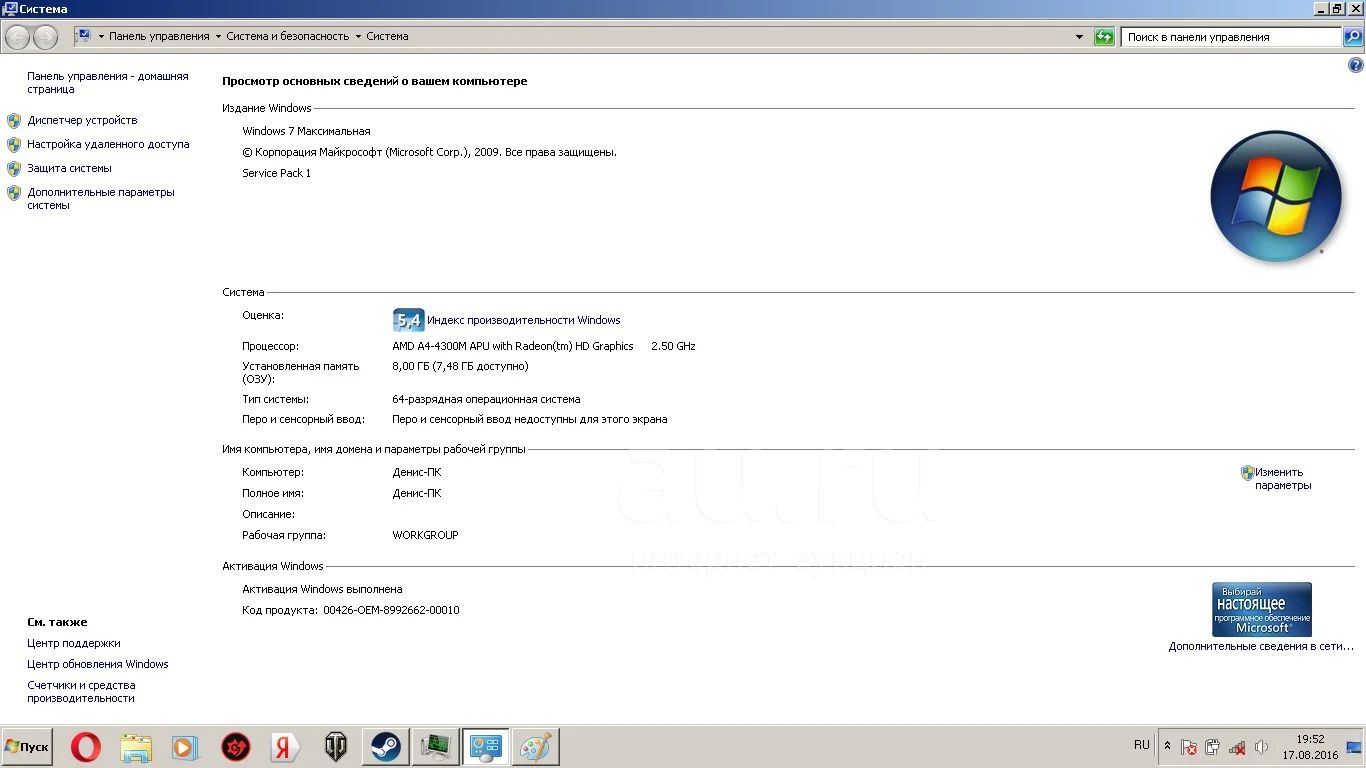Viewport: 1366px width, 768px height.
Task: Open Центр обновления Windows link
Action: (x=98, y=664)
